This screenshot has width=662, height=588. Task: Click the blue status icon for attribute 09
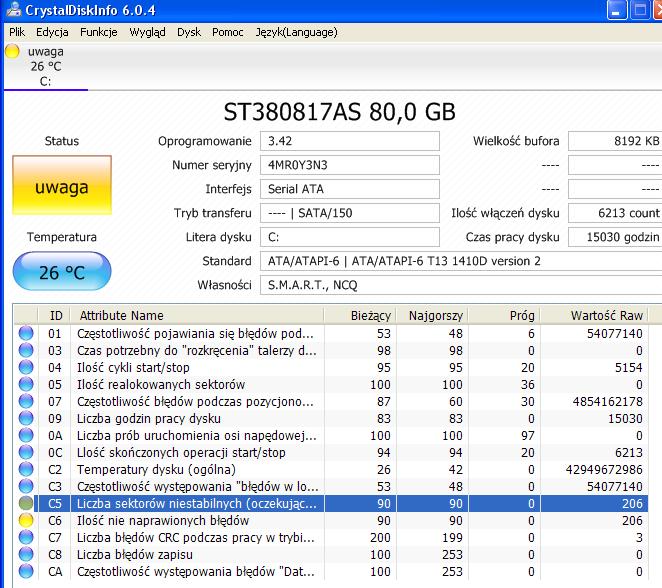(26, 418)
